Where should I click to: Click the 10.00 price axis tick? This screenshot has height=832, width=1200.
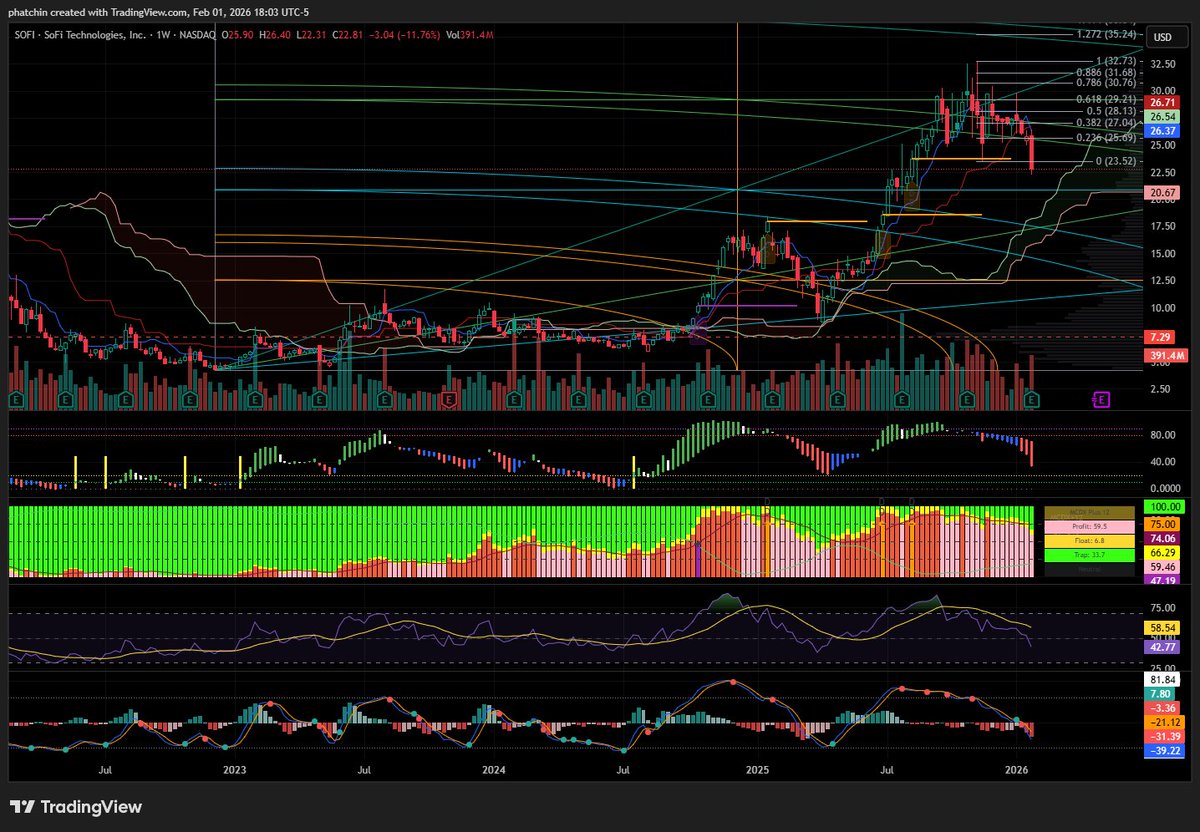(1162, 308)
